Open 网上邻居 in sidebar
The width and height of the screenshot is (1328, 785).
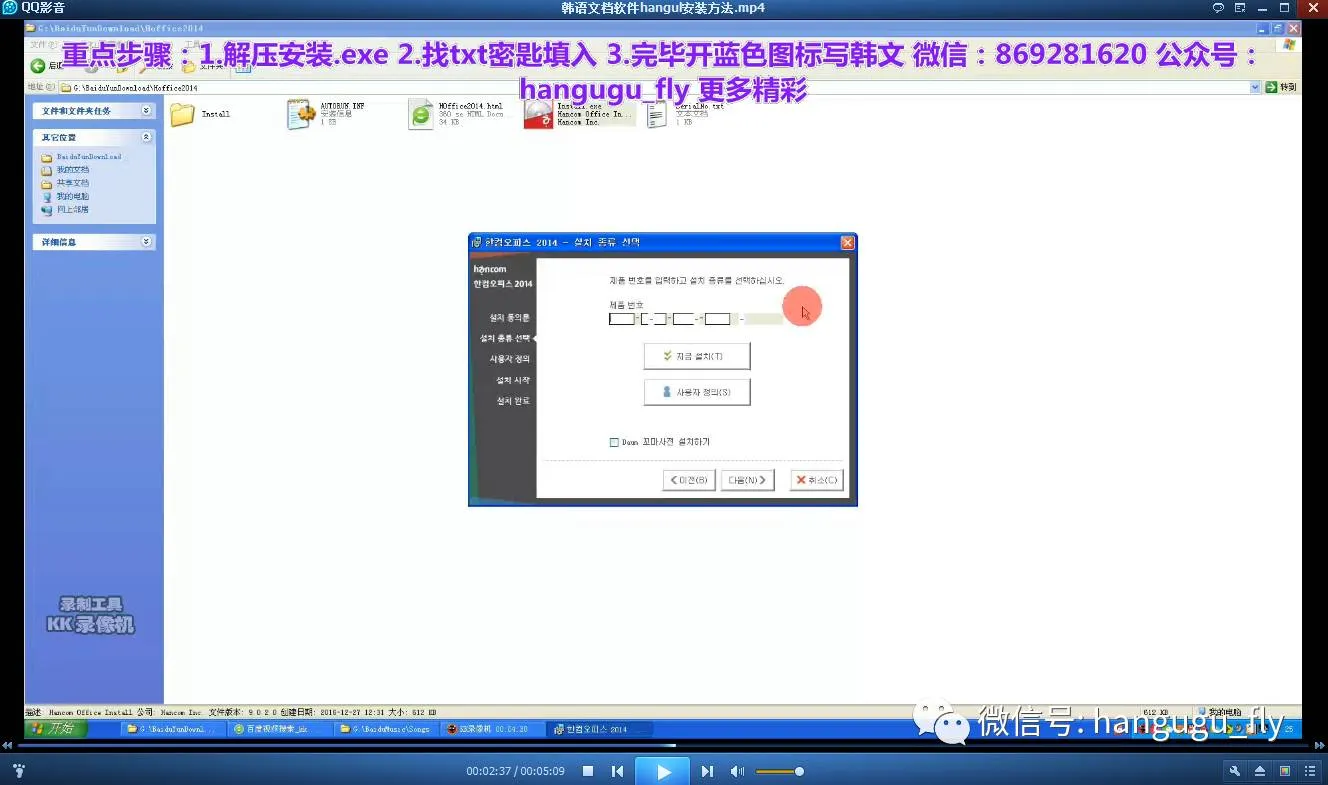pos(72,210)
